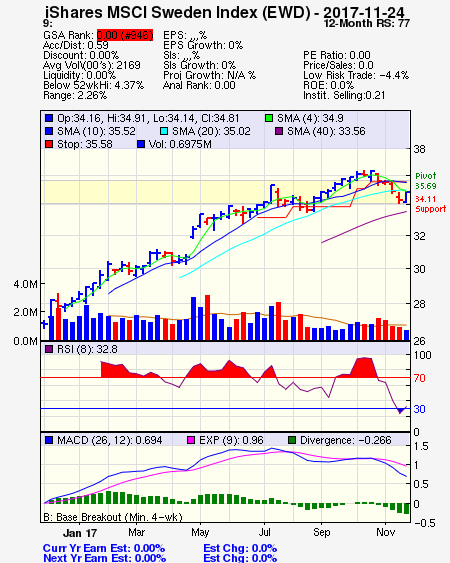Click the Below 52wkHi: 4.37% line
Image resolution: width=450 pixels, height=563 pixels.
[93, 85]
